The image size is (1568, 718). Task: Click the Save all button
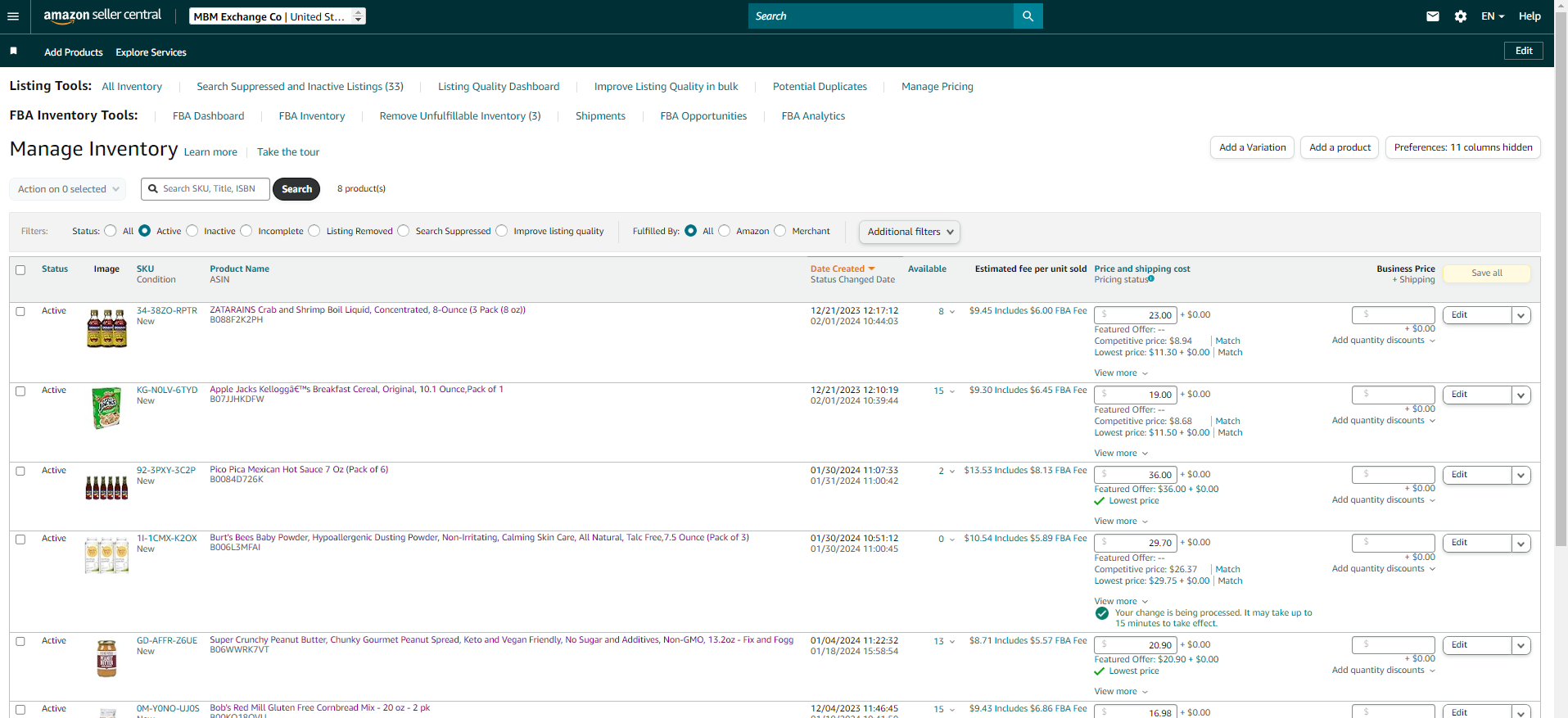tap(1486, 273)
